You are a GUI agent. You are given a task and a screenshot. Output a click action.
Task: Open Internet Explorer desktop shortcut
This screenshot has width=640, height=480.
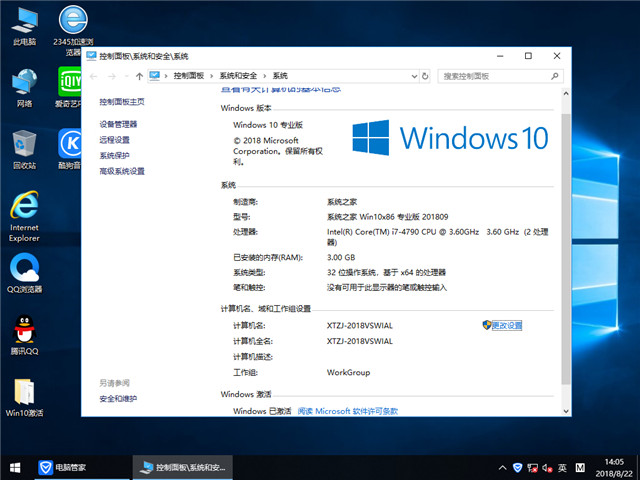point(24,210)
